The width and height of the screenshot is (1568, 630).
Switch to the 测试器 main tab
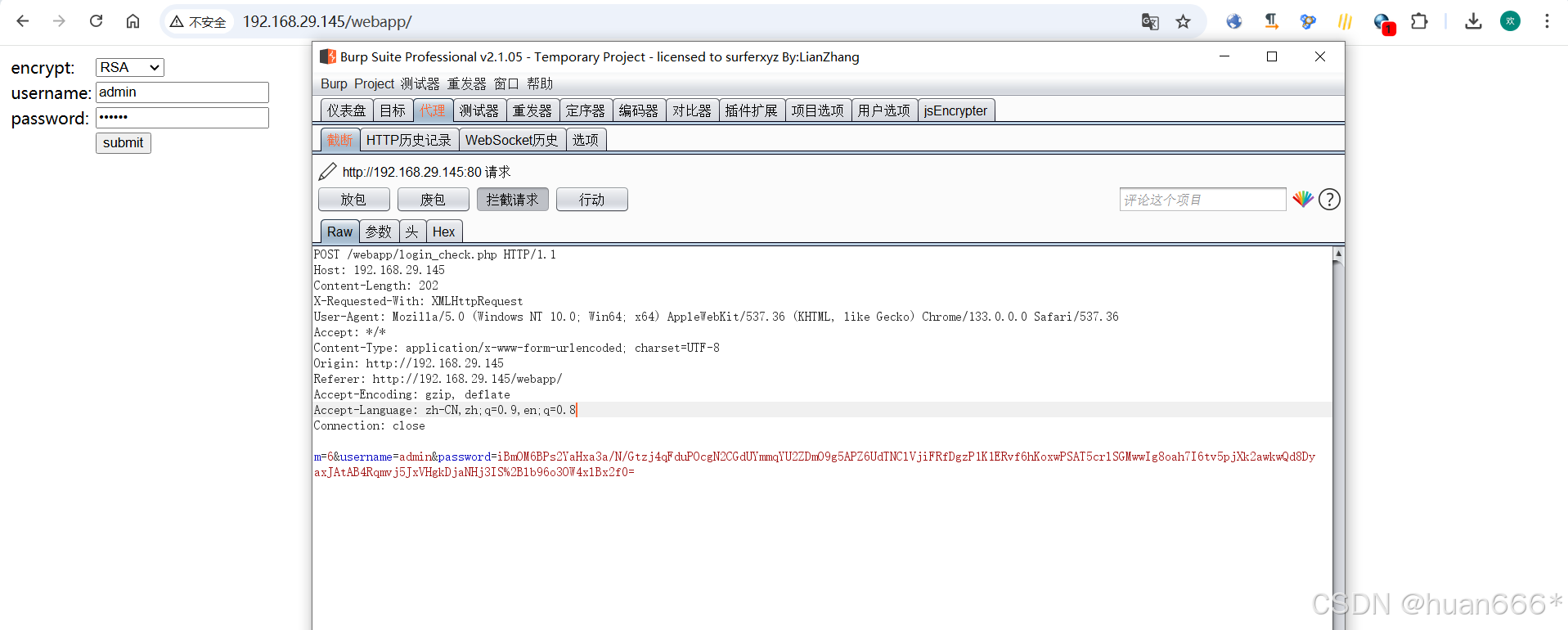(x=478, y=110)
